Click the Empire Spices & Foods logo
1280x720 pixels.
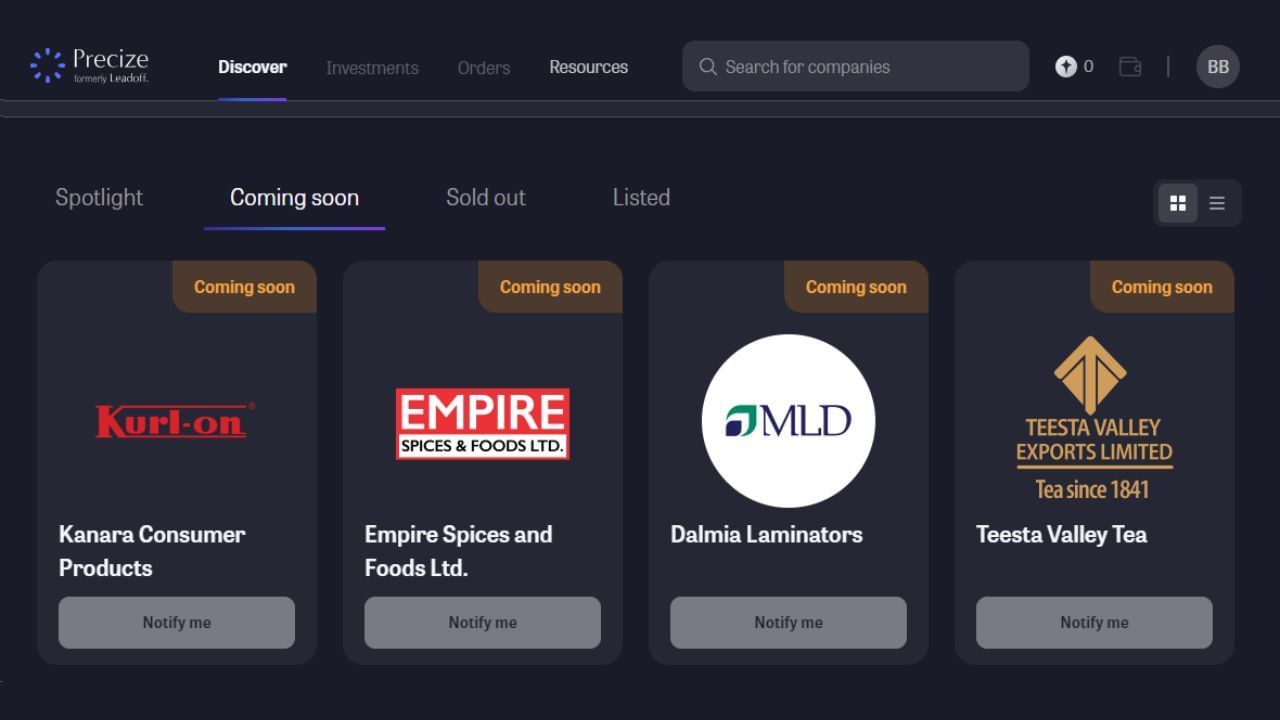(482, 424)
